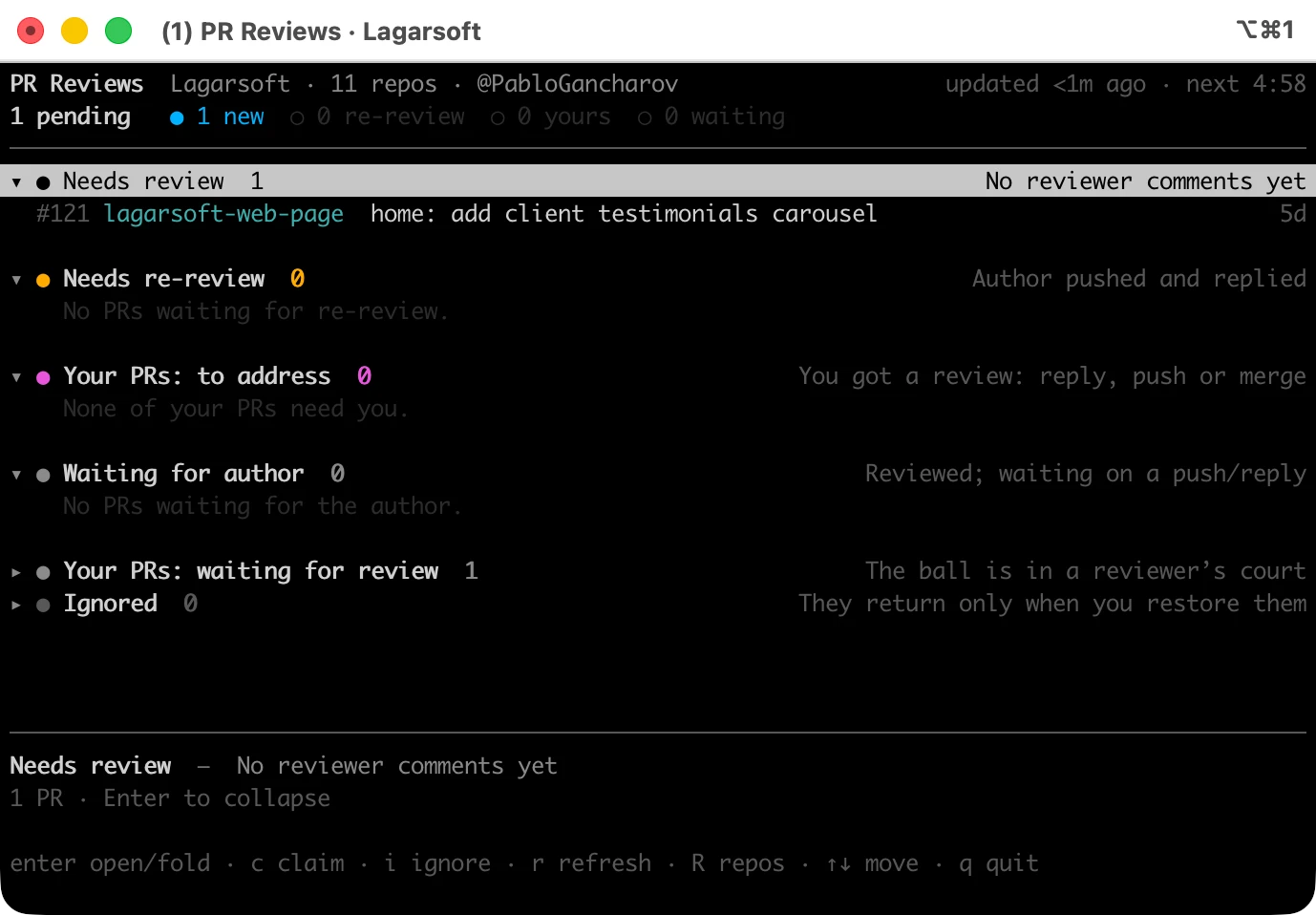
Task: Collapse the Needs review section arrow
Action: coord(16,181)
